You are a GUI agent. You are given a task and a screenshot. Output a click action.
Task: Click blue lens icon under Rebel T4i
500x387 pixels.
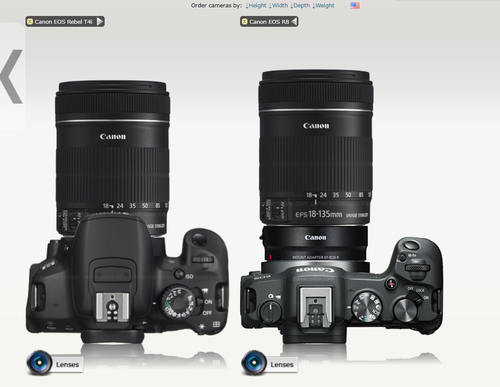click(x=39, y=363)
